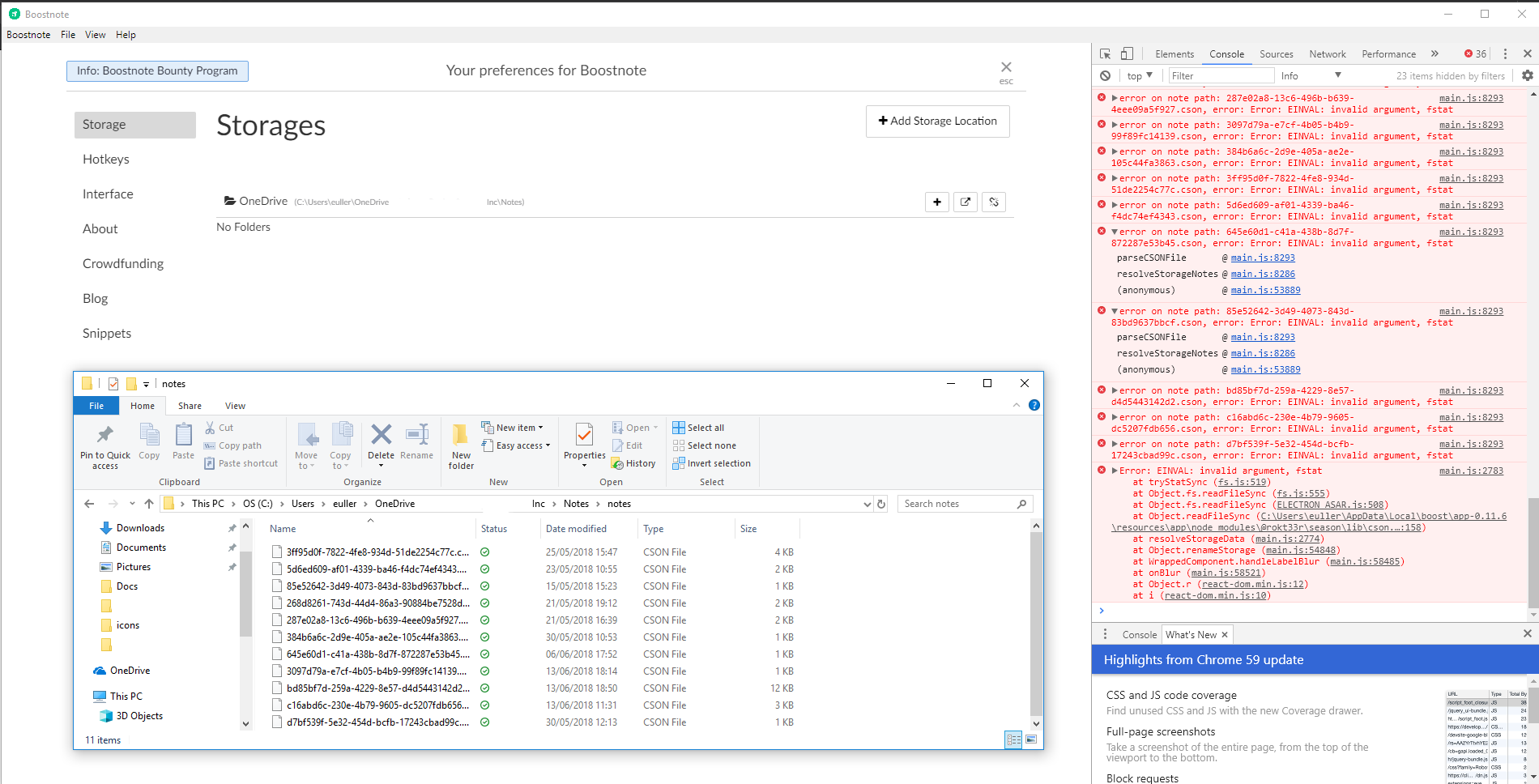Go up one folder level in Explorer
The height and width of the screenshot is (784, 1539).
tap(149, 504)
